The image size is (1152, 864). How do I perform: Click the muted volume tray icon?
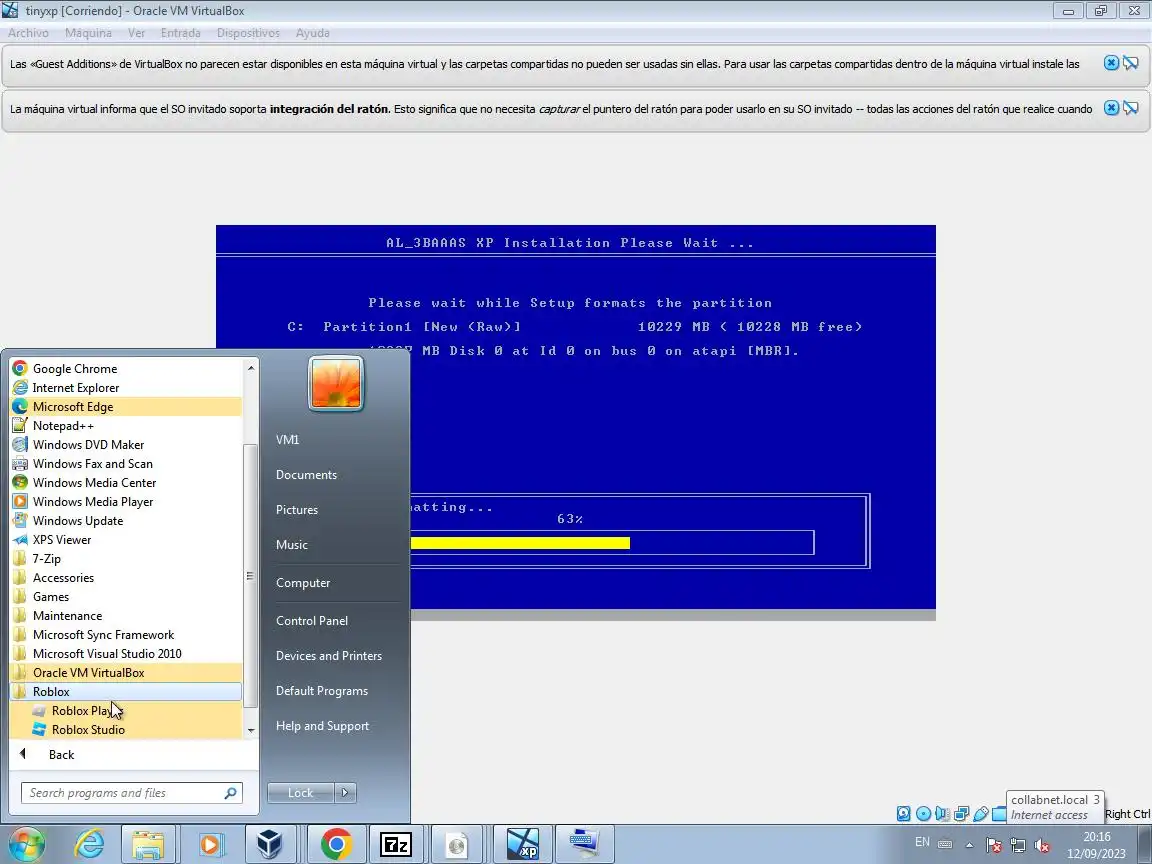pos(1042,845)
